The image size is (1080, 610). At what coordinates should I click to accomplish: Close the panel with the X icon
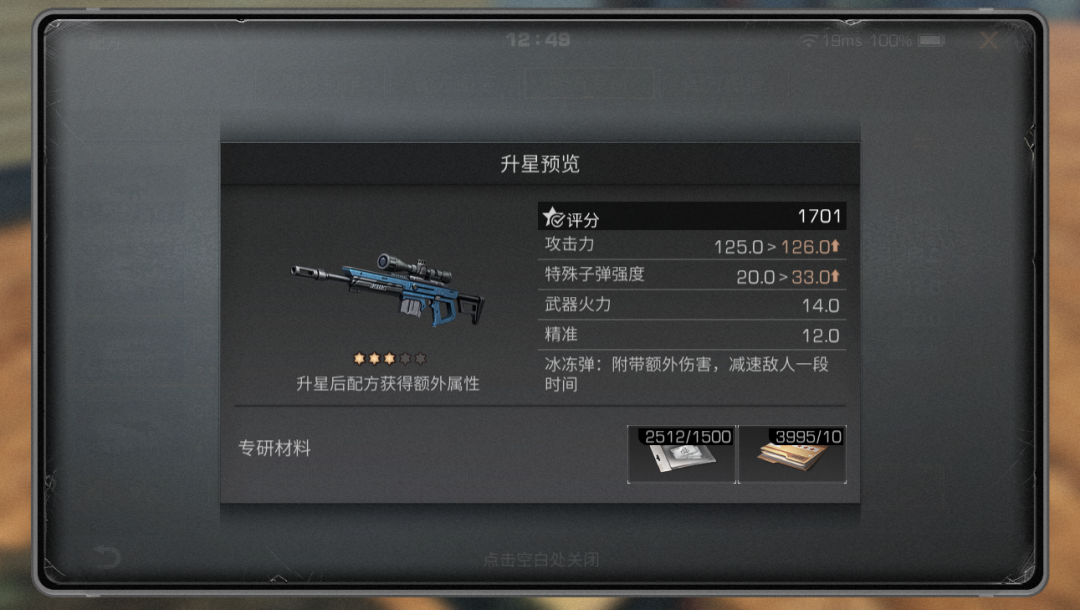point(989,41)
